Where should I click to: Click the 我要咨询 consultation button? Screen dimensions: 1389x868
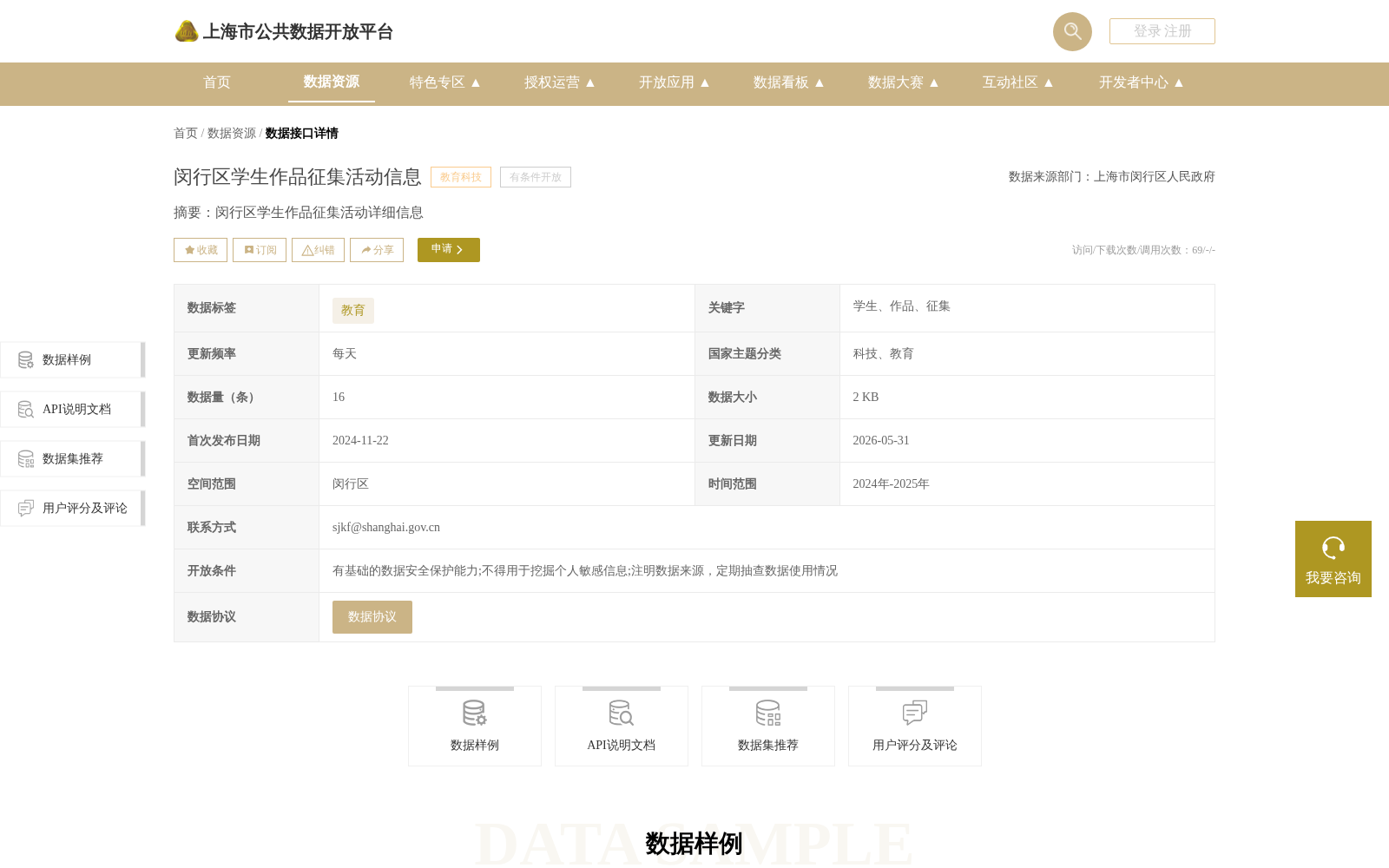(x=1333, y=559)
